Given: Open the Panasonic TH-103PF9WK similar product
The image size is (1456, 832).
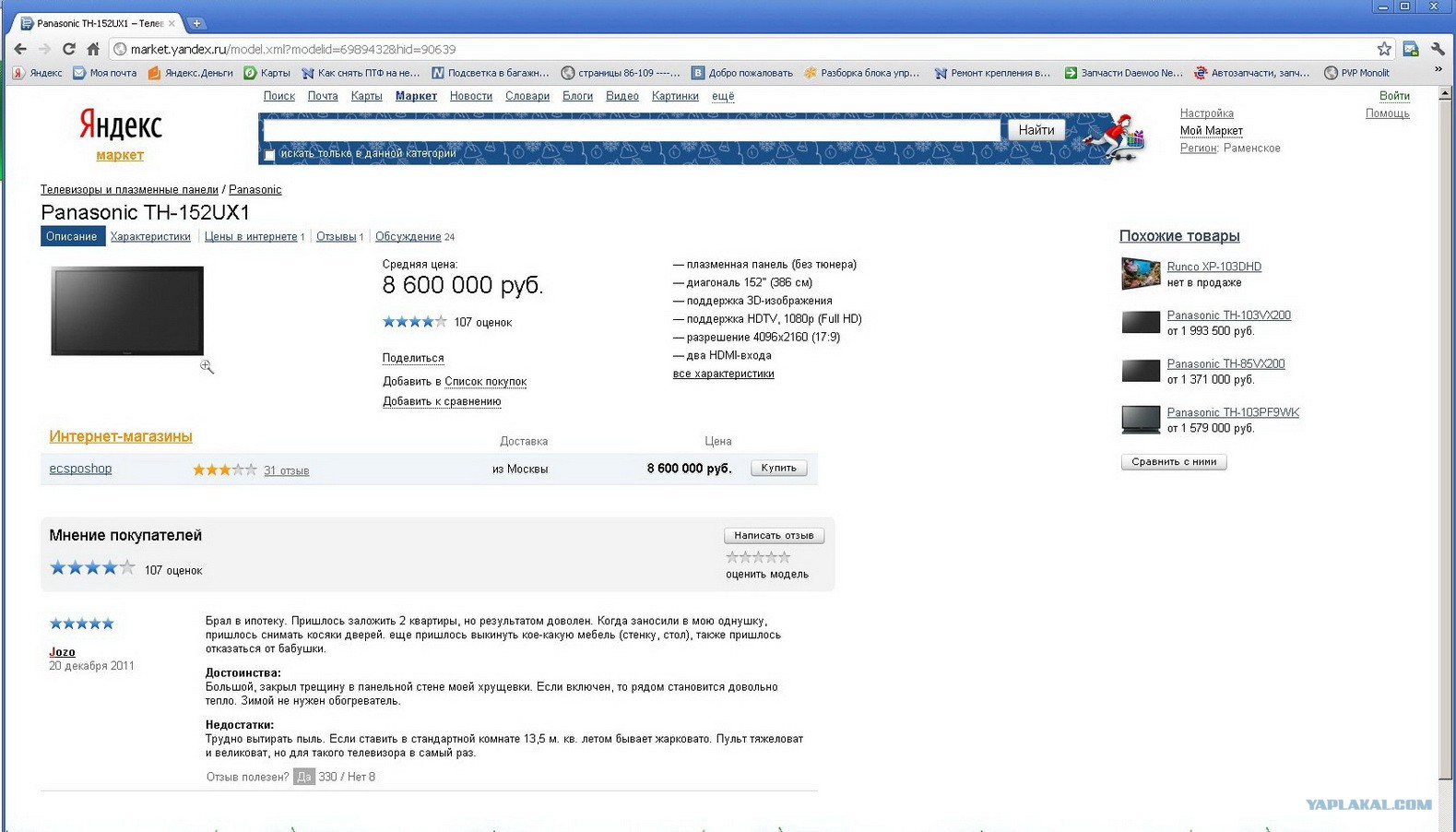Looking at the screenshot, I should (1233, 413).
